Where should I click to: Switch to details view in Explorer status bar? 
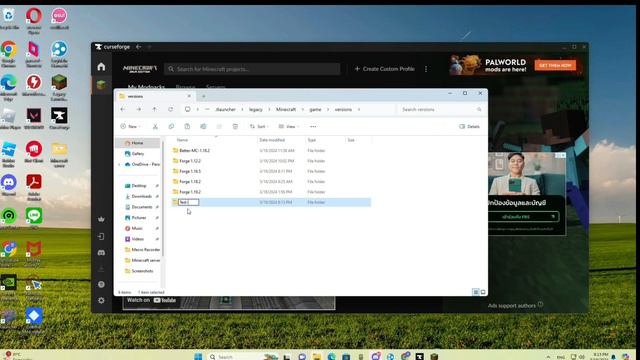click(x=476, y=292)
